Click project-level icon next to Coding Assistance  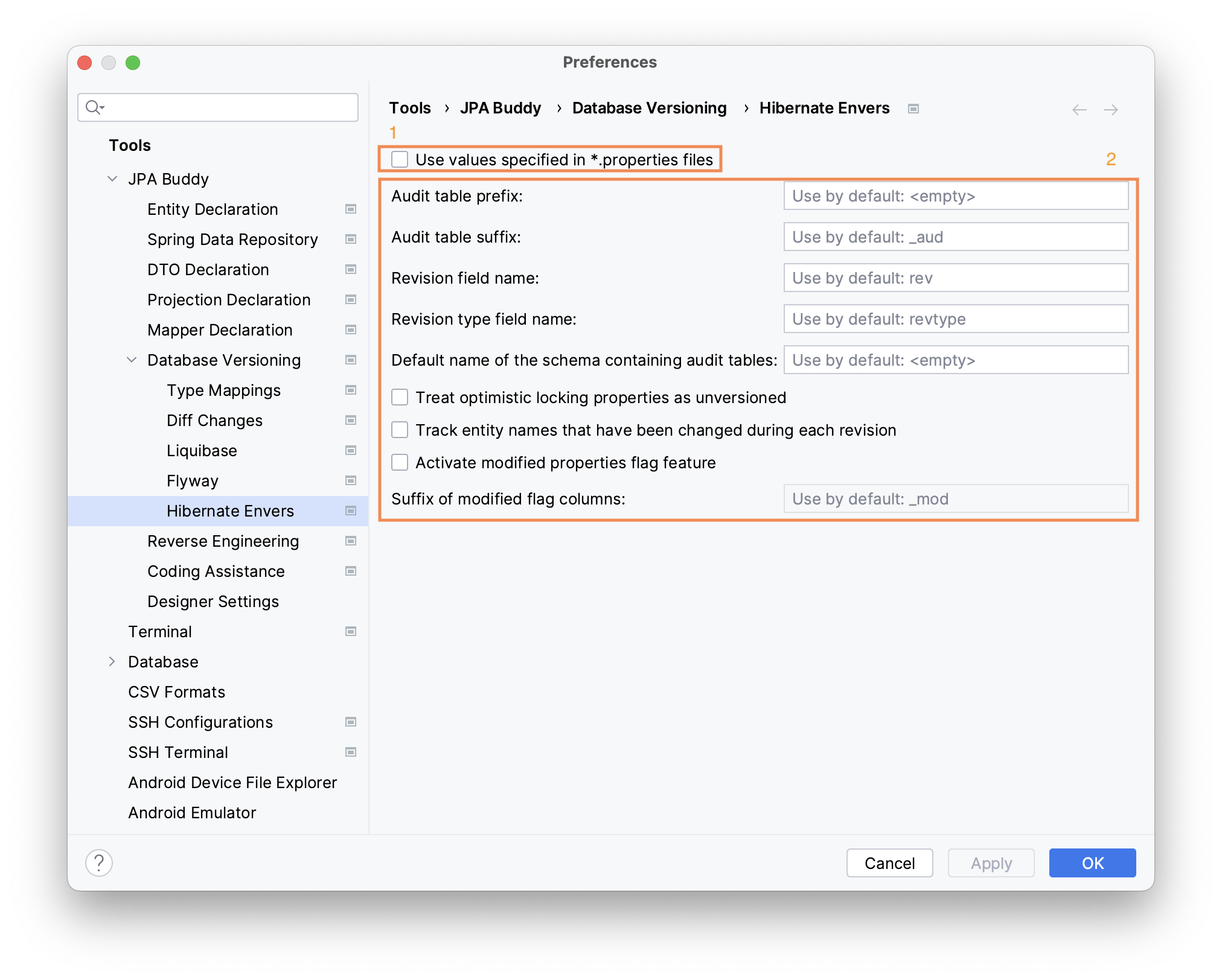(x=350, y=571)
